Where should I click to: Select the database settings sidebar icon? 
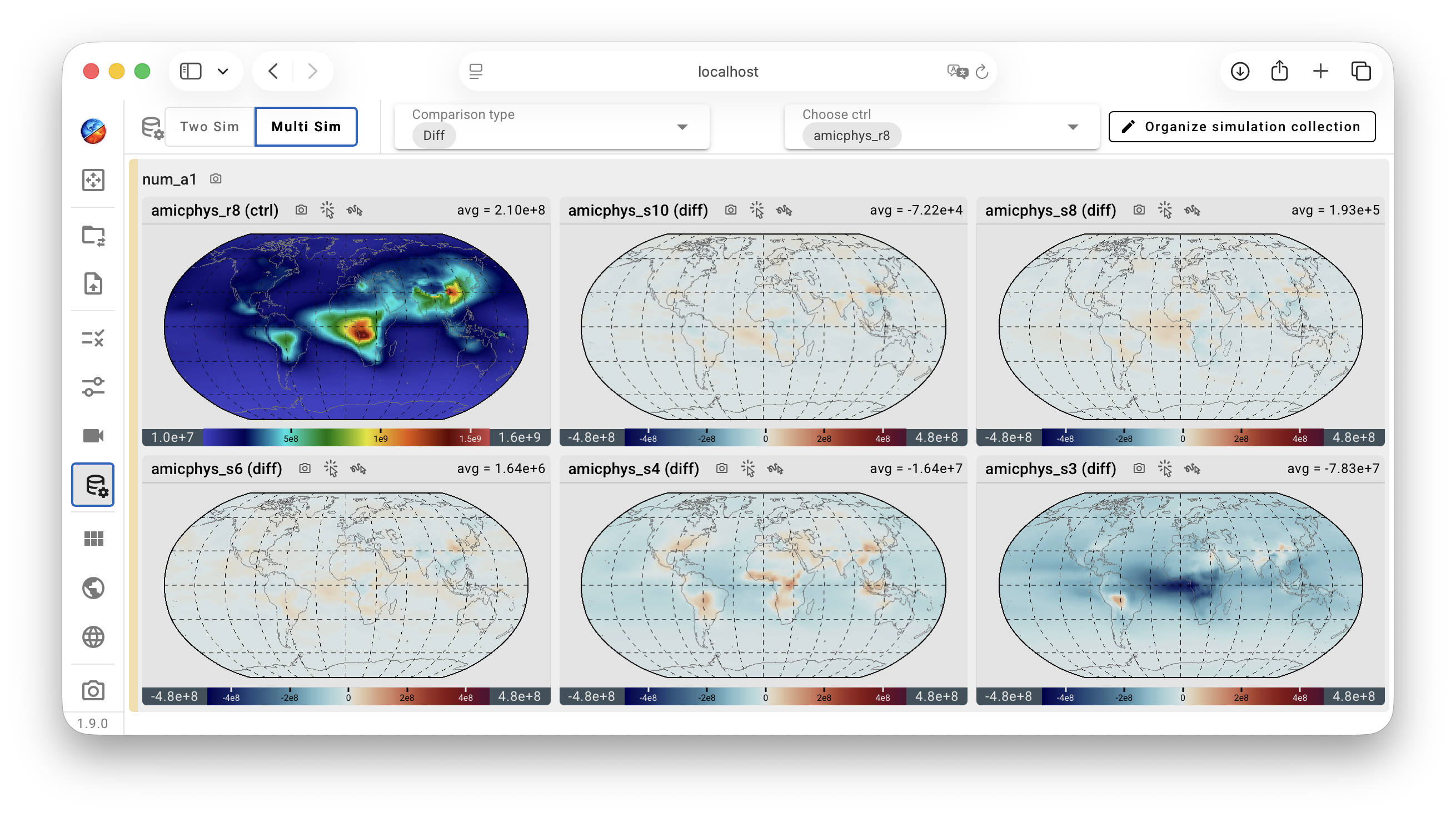pyautogui.click(x=93, y=485)
